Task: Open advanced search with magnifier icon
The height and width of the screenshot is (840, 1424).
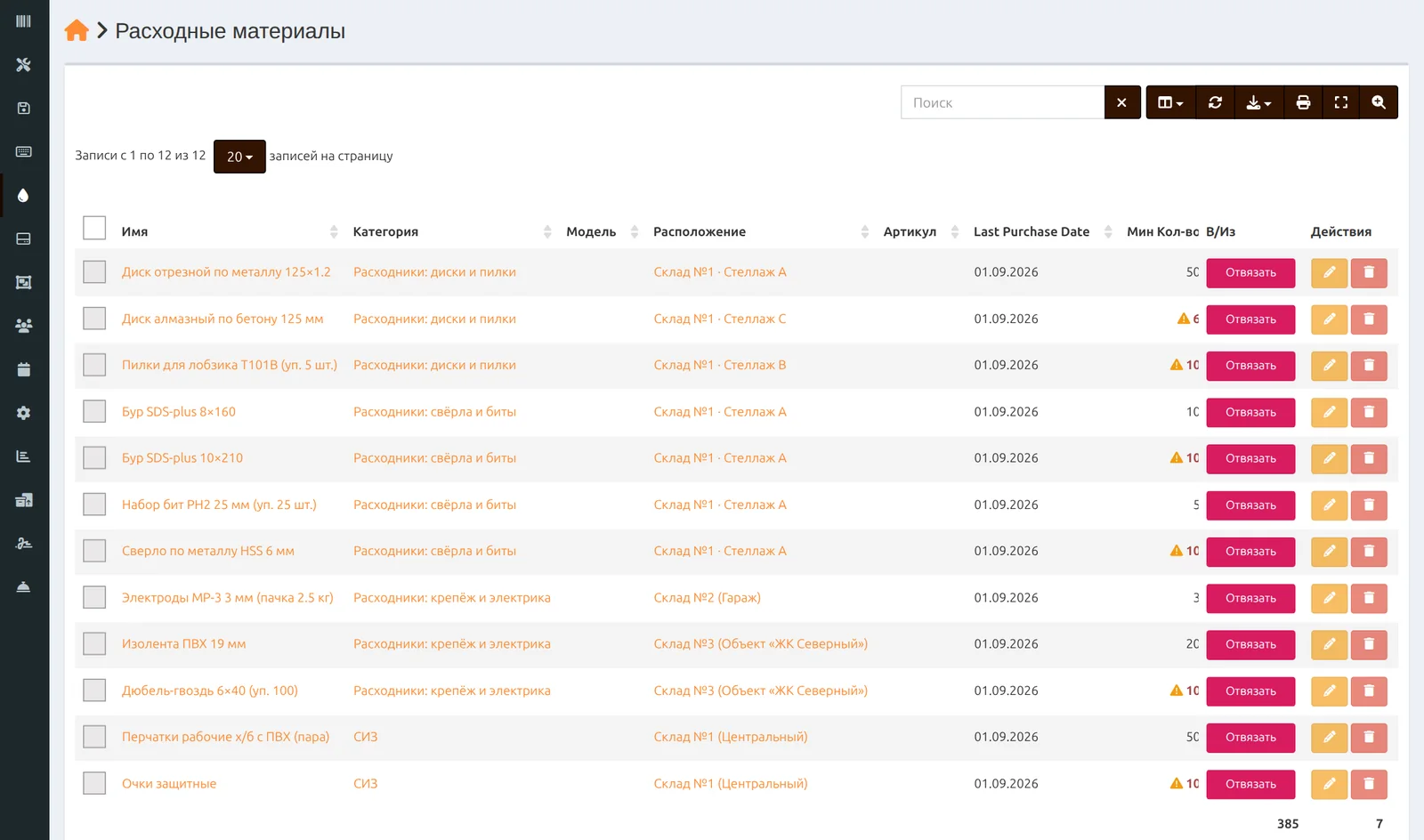Action: pos(1379,102)
